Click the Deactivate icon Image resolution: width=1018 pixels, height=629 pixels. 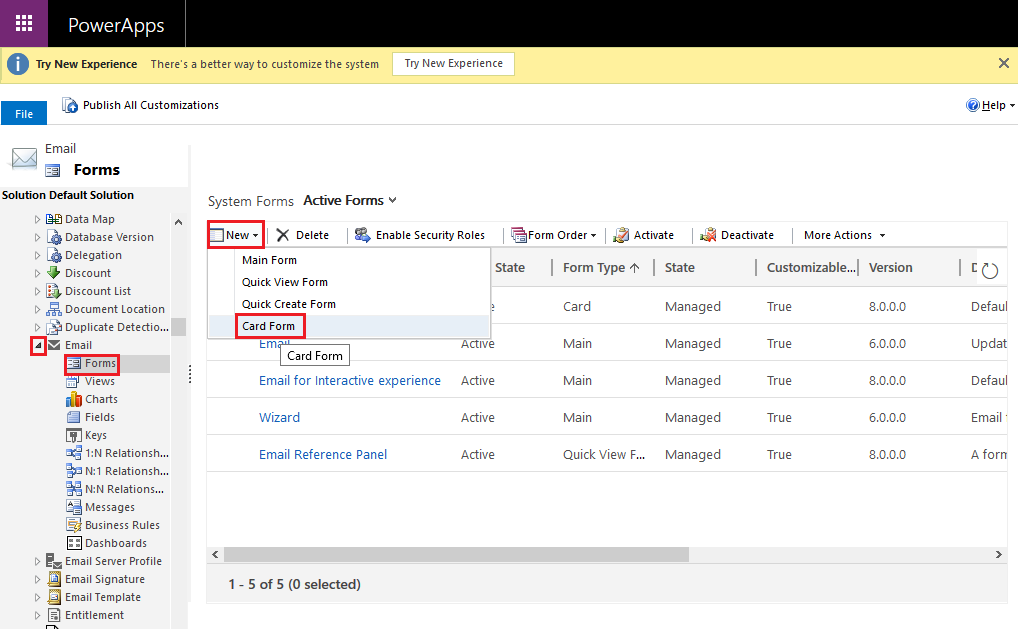[708, 235]
